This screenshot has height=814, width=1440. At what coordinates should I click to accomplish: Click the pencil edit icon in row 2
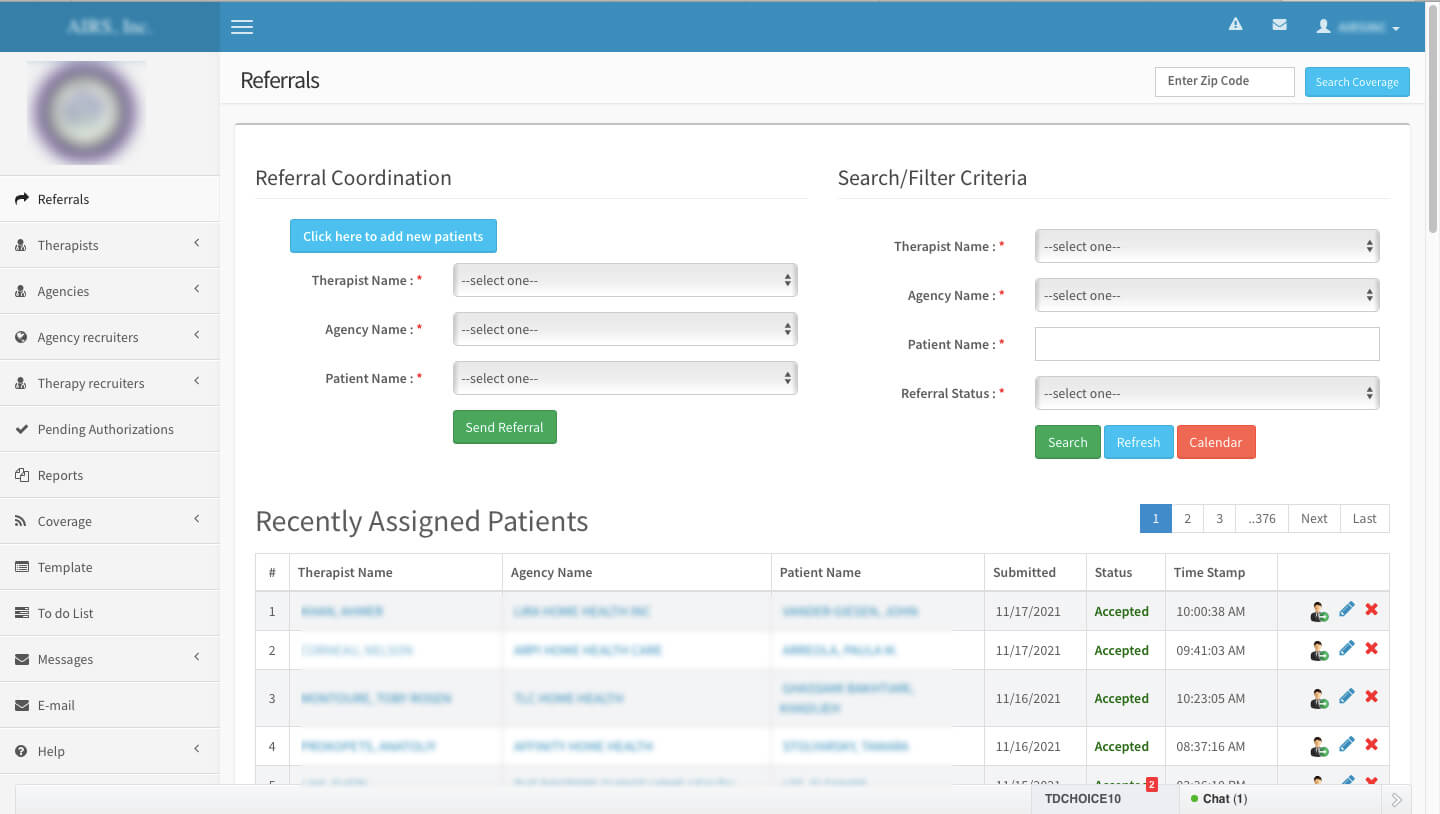(x=1346, y=649)
